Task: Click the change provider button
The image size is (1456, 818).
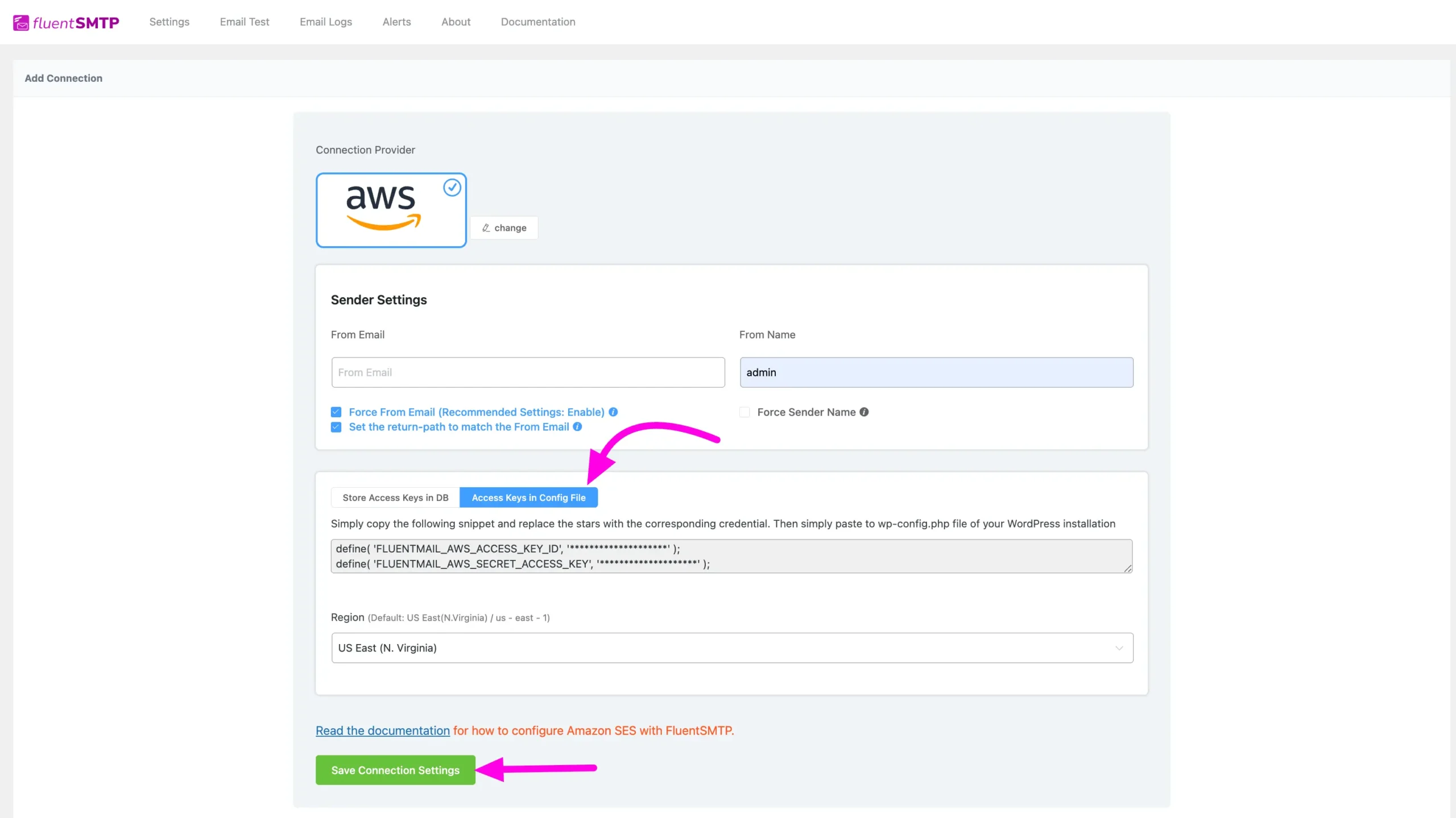Action: click(504, 227)
